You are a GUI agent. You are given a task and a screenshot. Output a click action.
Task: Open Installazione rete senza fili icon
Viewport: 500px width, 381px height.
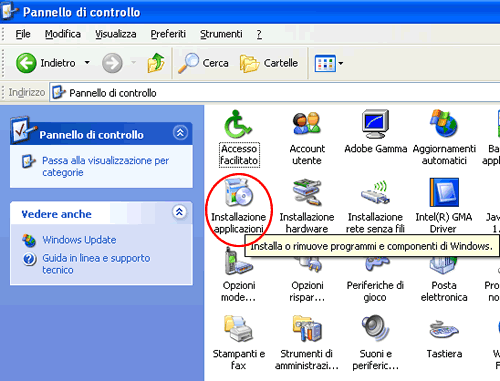(375, 193)
